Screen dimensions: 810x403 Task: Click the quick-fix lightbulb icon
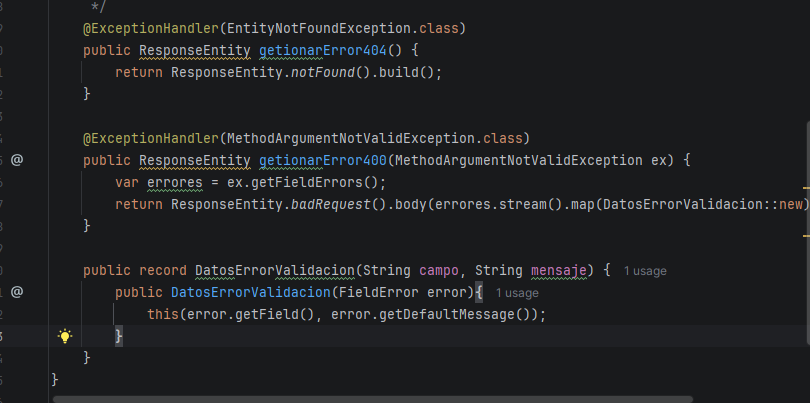click(x=65, y=336)
